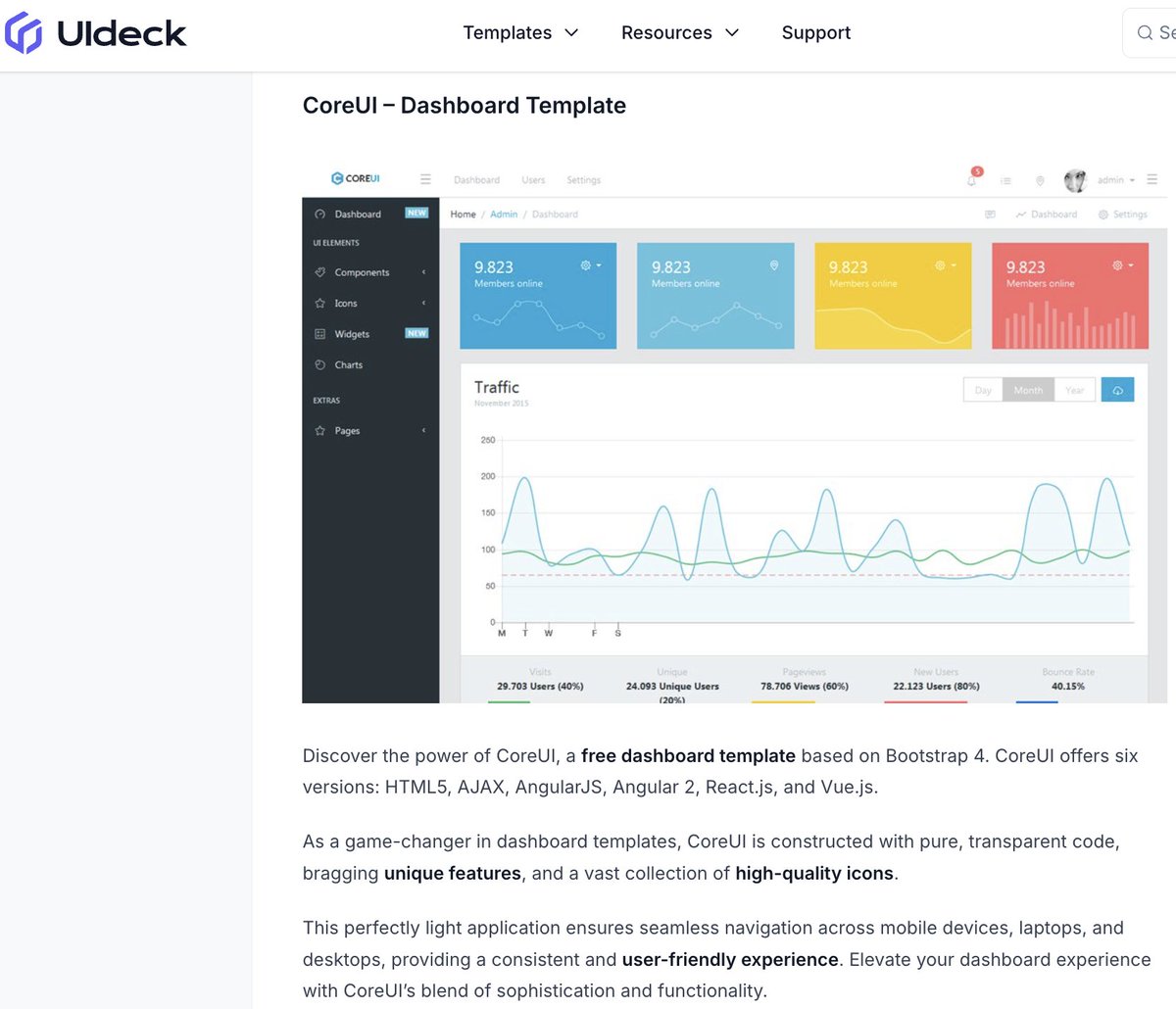The width and height of the screenshot is (1176, 1009).
Task: Select Settings in preview top navbar
Action: point(583,180)
